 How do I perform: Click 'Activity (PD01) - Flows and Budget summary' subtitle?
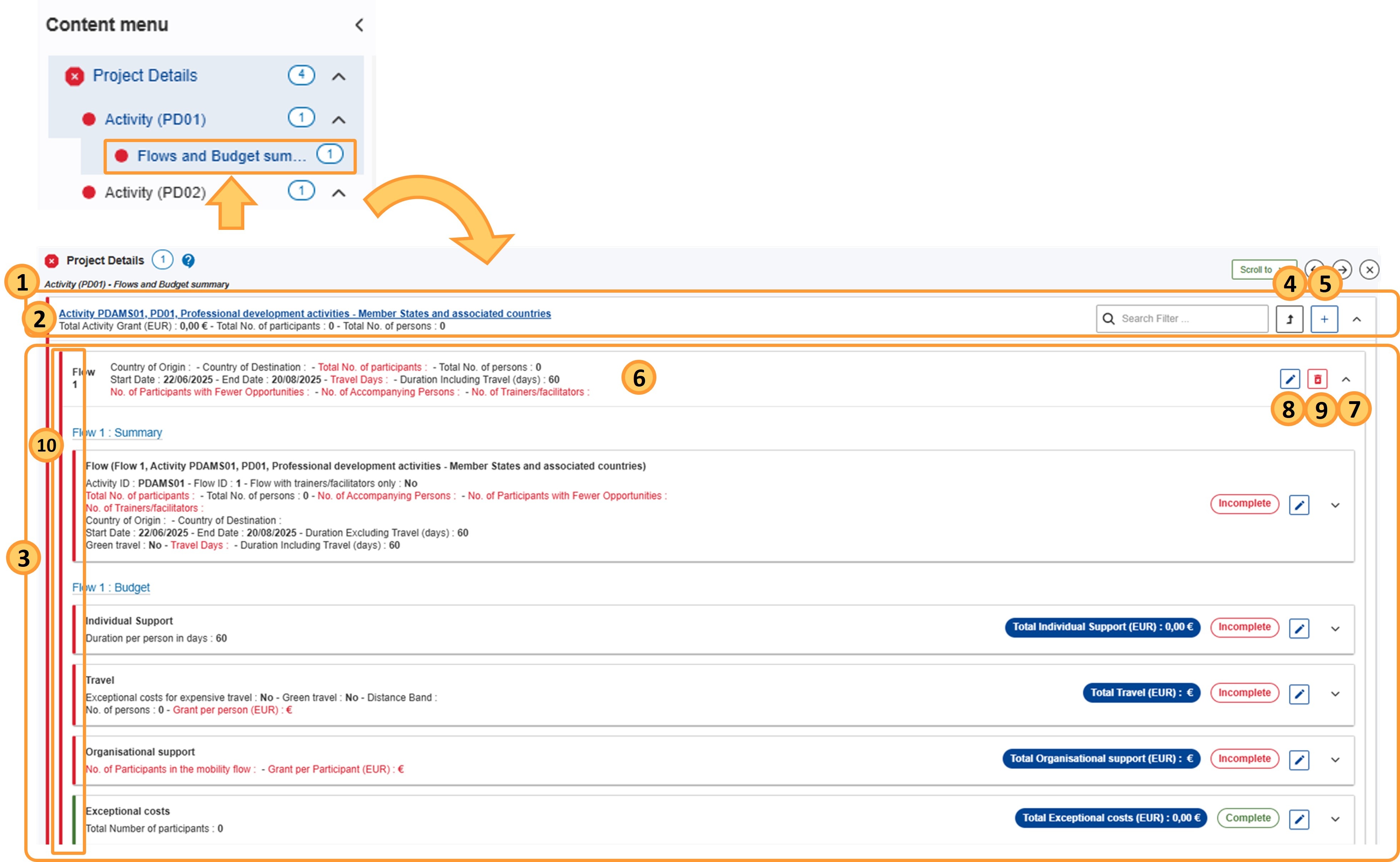[137, 284]
